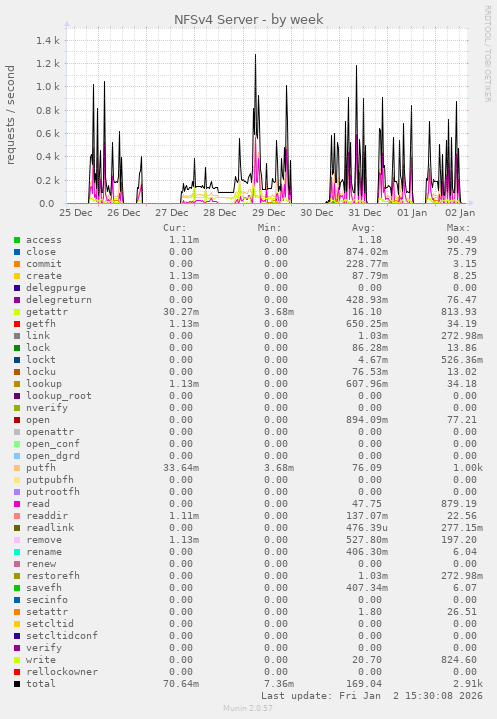
Task: Select the '25 Dec' date label
Action: coord(76,213)
